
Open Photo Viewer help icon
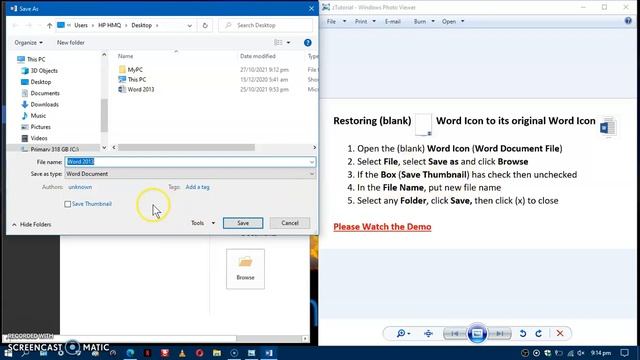coord(628,21)
